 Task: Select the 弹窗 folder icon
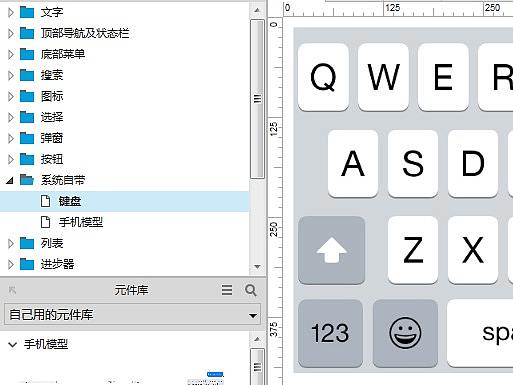pos(27,138)
